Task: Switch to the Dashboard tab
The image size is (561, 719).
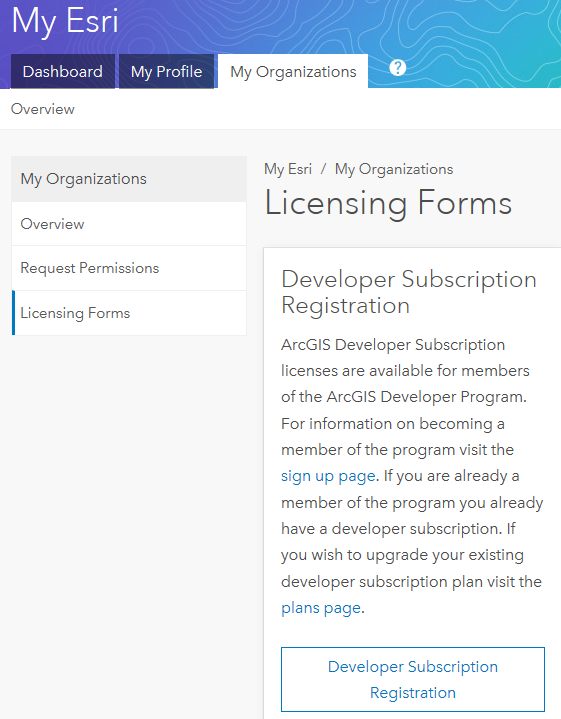Action: [x=63, y=72]
